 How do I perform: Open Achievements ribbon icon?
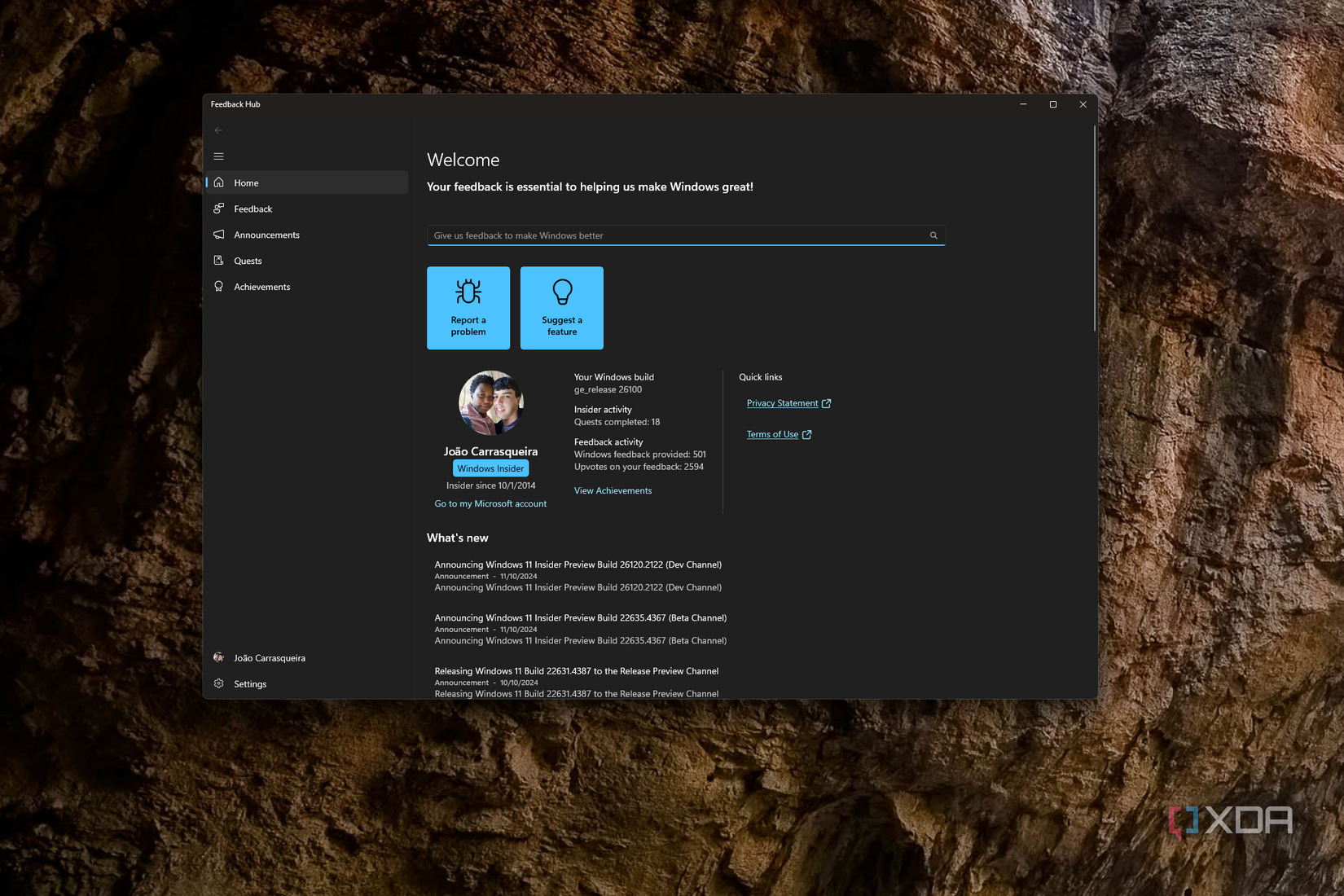coord(218,287)
